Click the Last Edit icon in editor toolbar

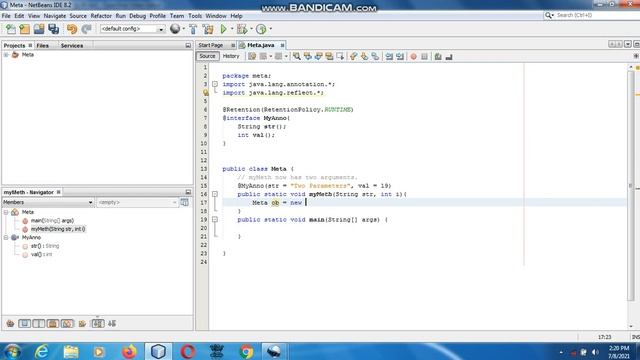click(x=252, y=56)
